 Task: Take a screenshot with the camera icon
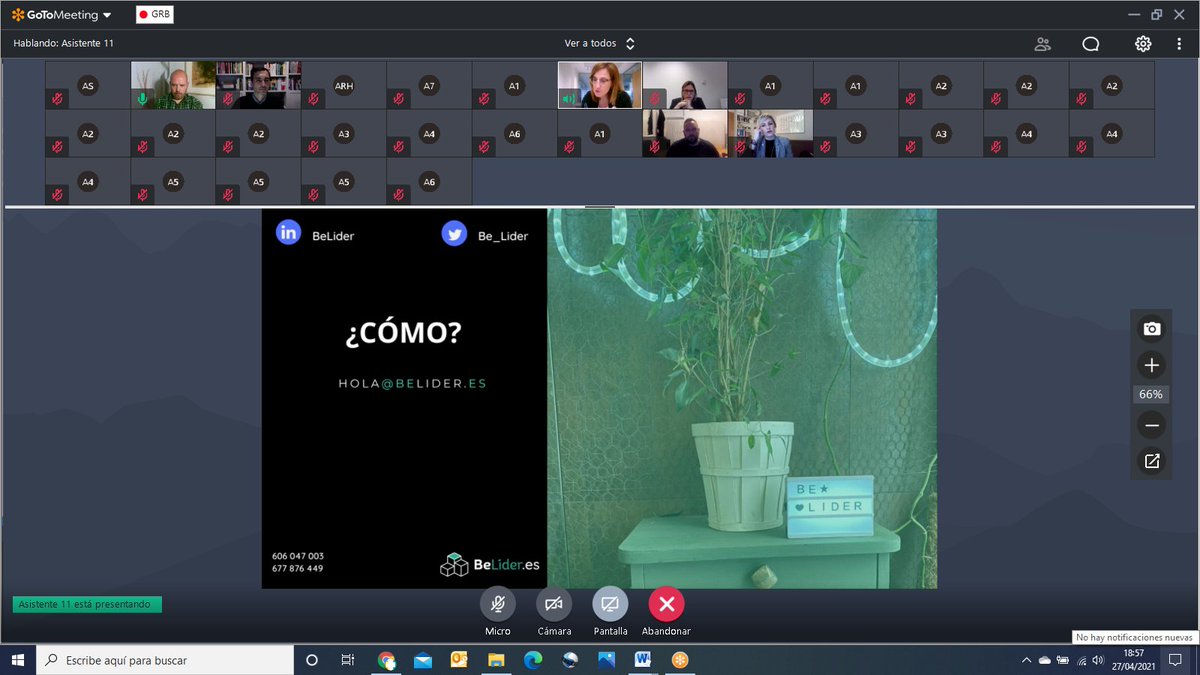(x=1152, y=329)
